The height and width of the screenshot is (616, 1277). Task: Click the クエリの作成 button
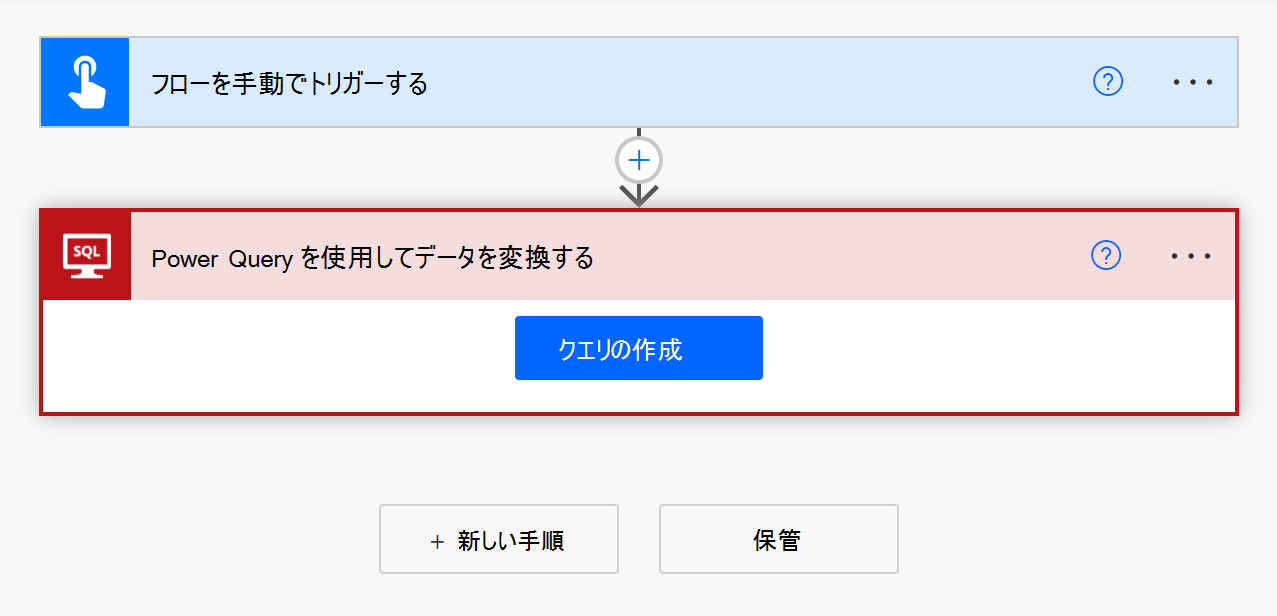point(638,348)
